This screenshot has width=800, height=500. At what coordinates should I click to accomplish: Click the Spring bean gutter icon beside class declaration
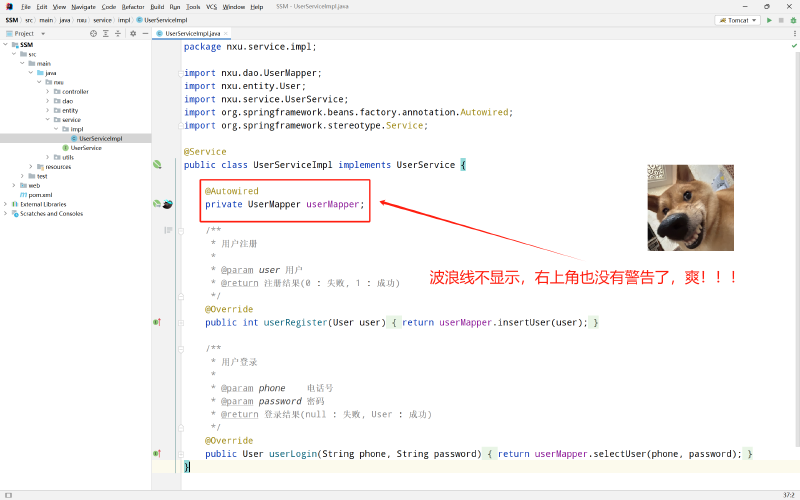pyautogui.click(x=157, y=164)
